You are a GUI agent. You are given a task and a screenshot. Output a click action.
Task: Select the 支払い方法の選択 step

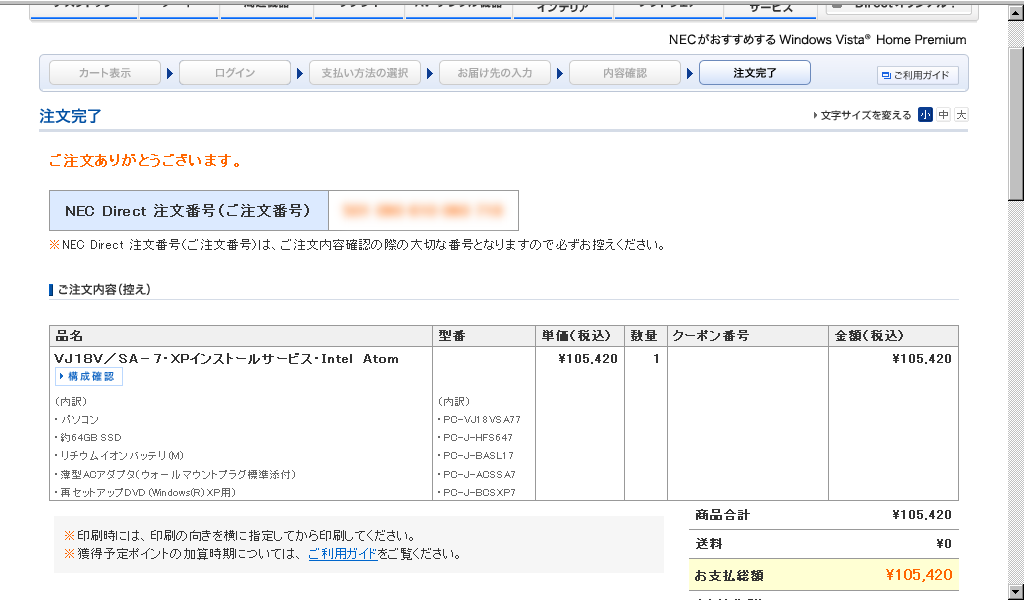(x=364, y=72)
